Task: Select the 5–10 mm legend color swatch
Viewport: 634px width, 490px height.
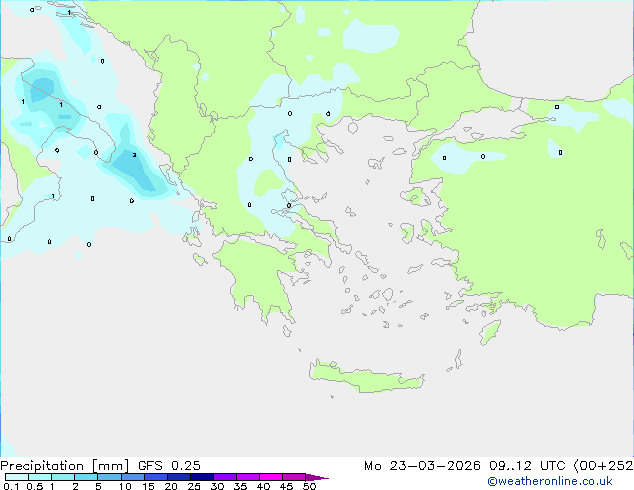Action: pos(109,477)
